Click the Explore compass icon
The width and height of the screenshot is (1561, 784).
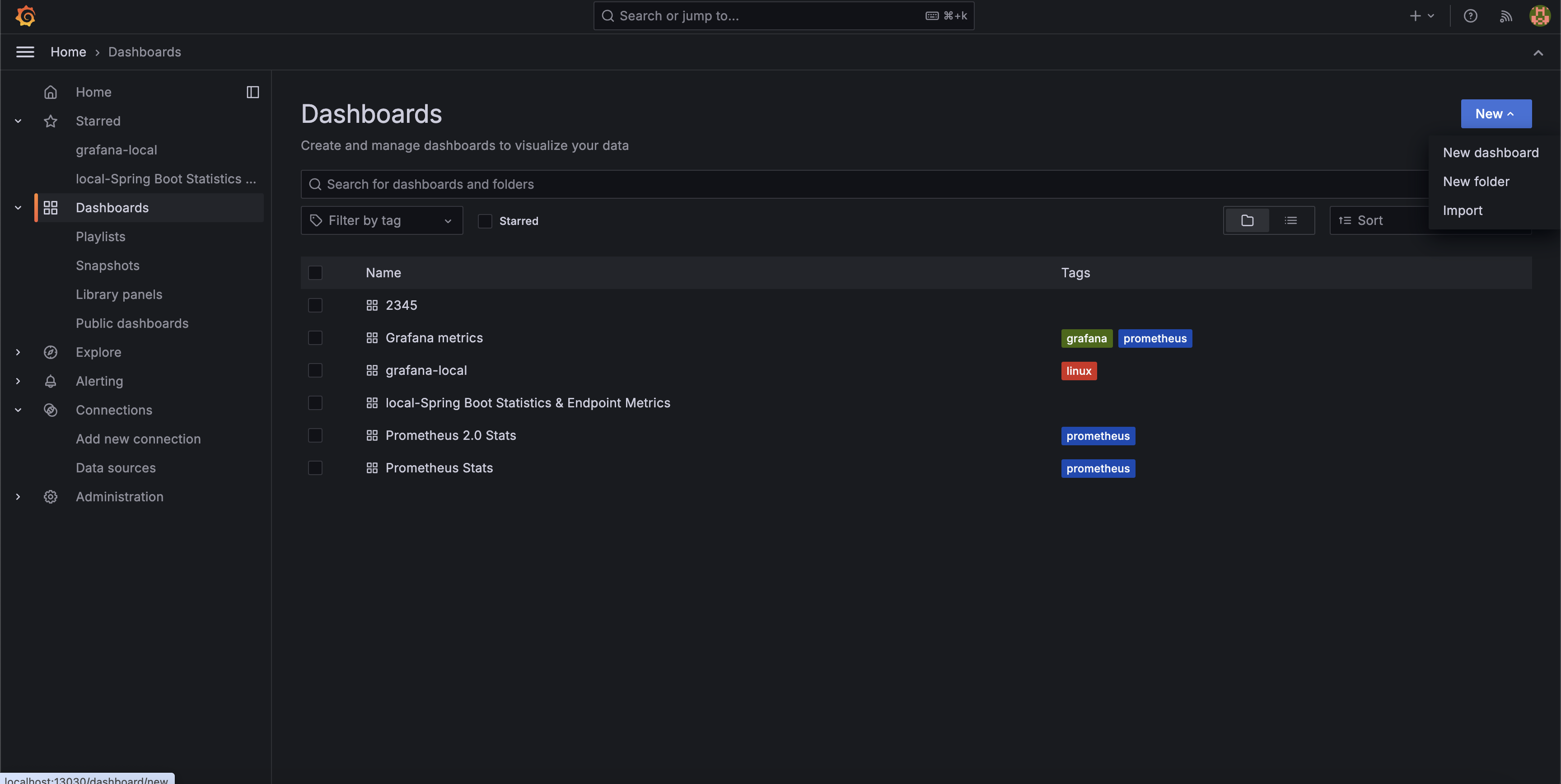[50, 352]
